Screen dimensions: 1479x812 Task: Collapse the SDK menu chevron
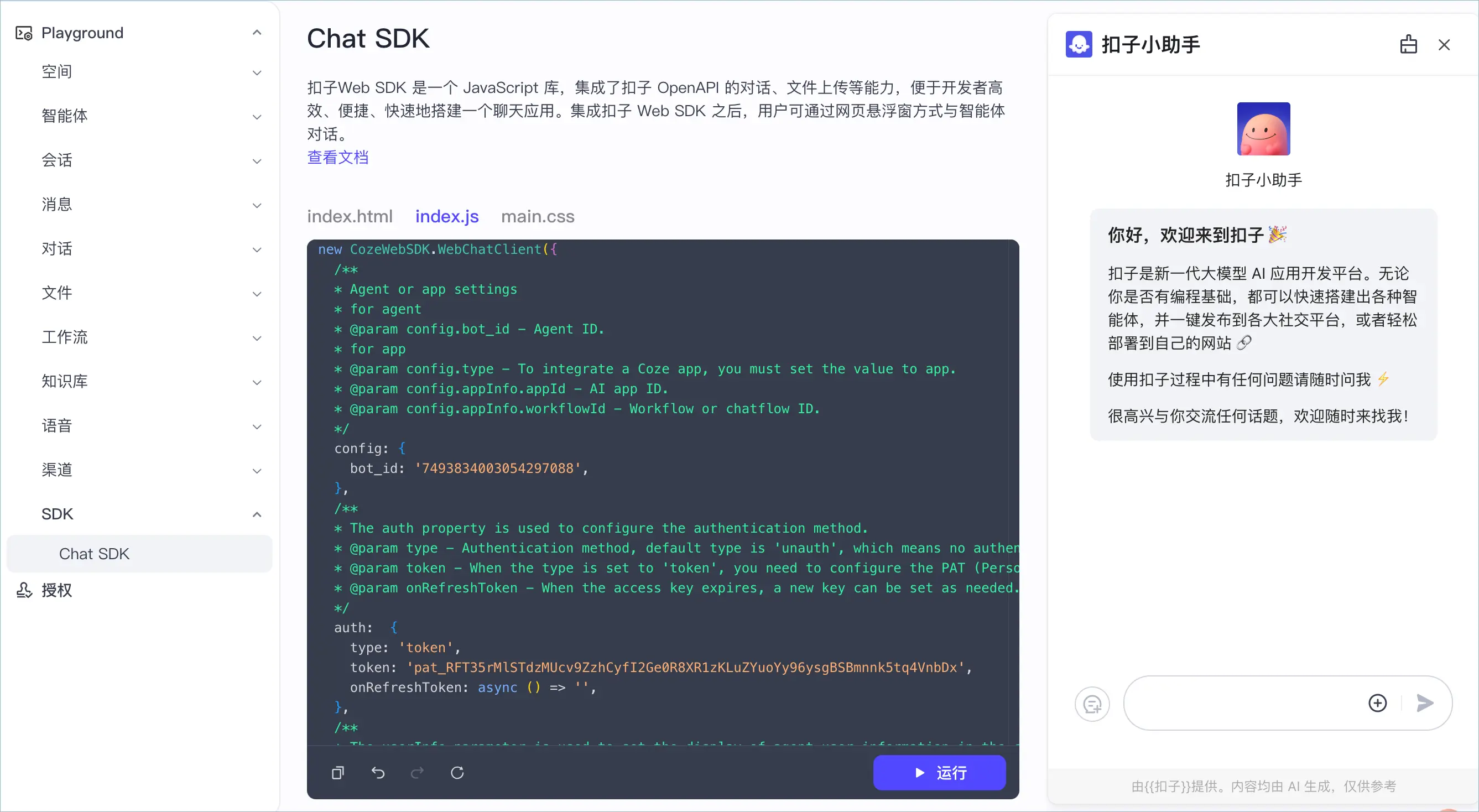coord(257,514)
